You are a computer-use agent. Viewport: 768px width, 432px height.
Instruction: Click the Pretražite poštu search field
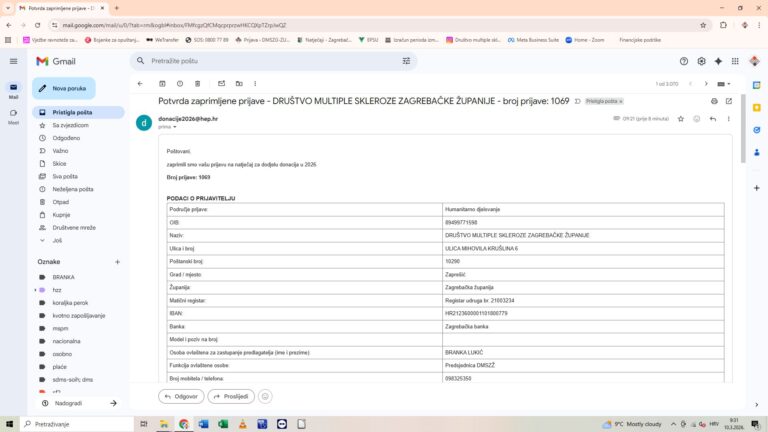(x=270, y=61)
